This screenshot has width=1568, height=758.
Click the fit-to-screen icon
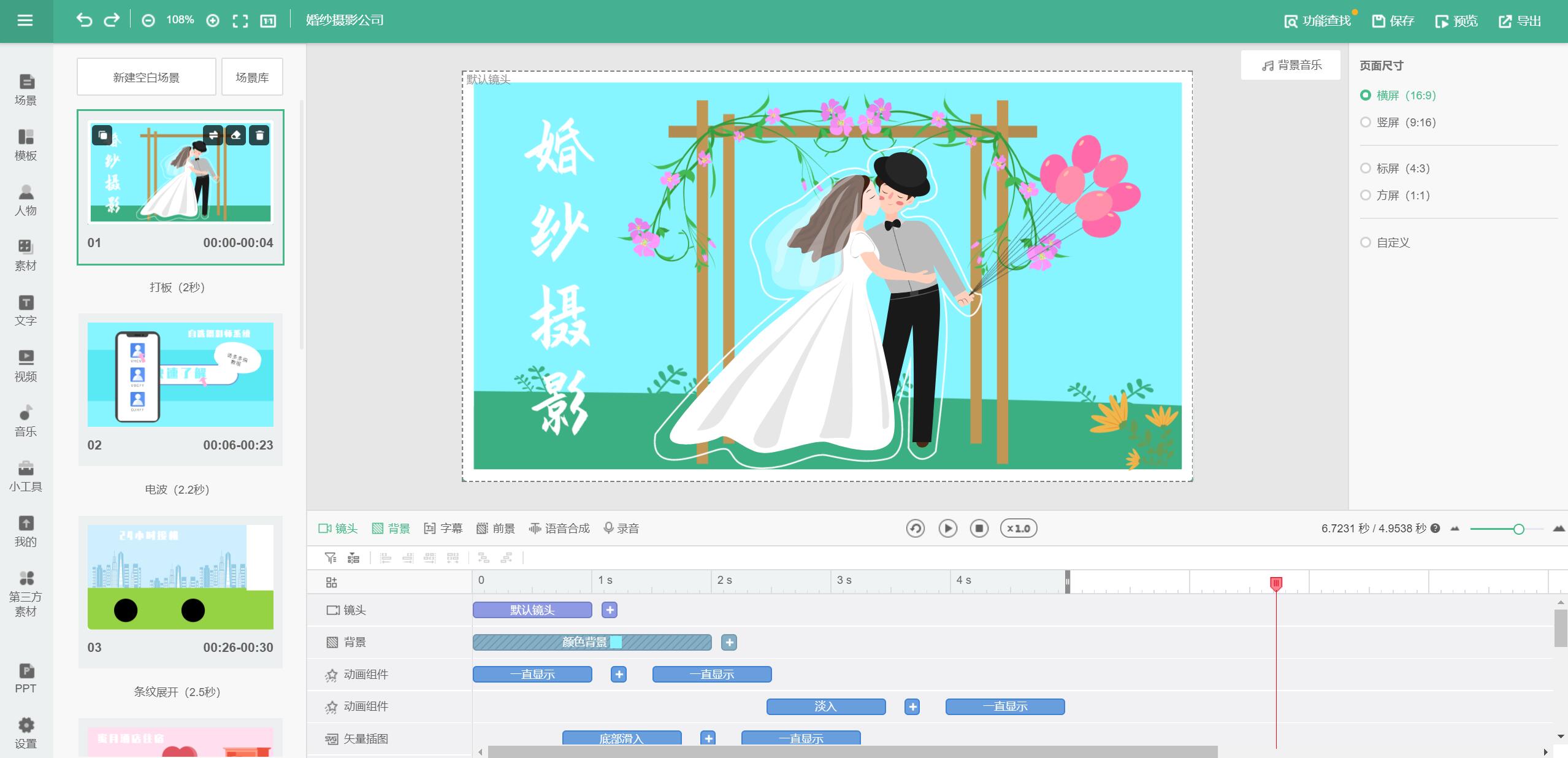(x=240, y=21)
